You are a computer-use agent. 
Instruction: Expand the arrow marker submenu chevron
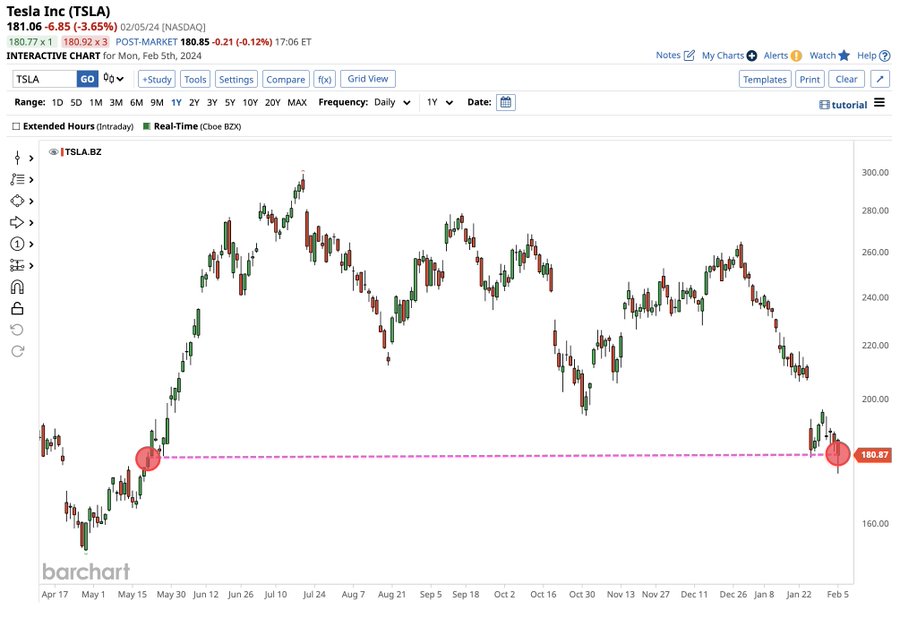(31, 223)
